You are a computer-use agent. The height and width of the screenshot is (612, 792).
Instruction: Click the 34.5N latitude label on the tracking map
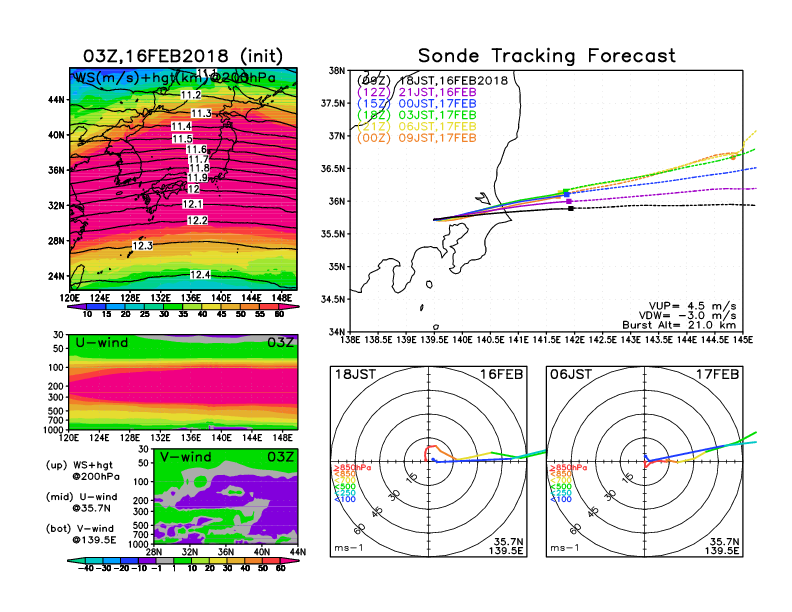pyautogui.click(x=333, y=299)
